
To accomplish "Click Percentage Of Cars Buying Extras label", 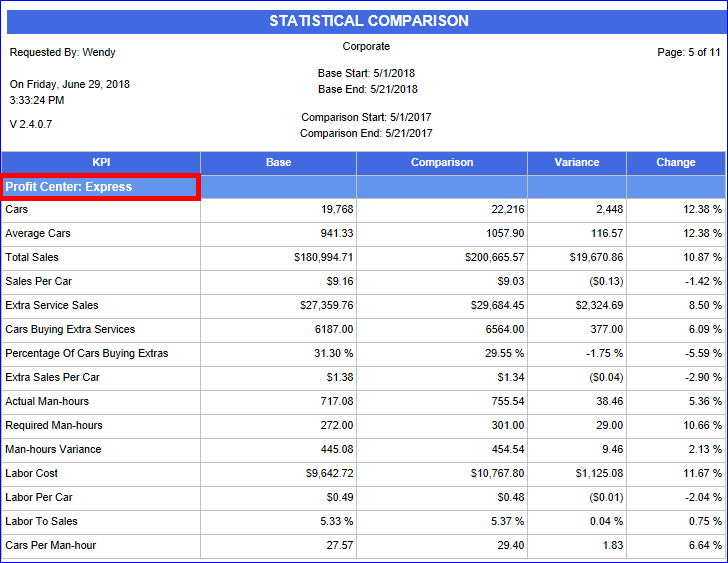I will (86, 354).
